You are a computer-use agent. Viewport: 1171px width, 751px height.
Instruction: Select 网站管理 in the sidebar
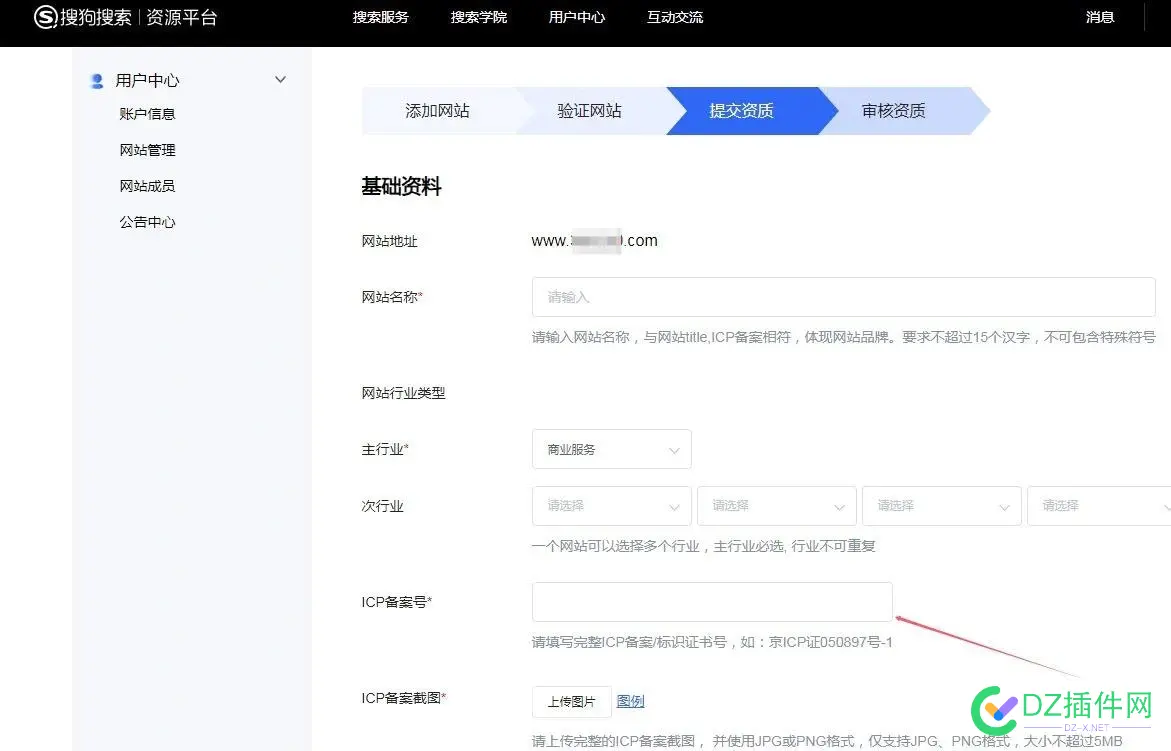tap(147, 149)
